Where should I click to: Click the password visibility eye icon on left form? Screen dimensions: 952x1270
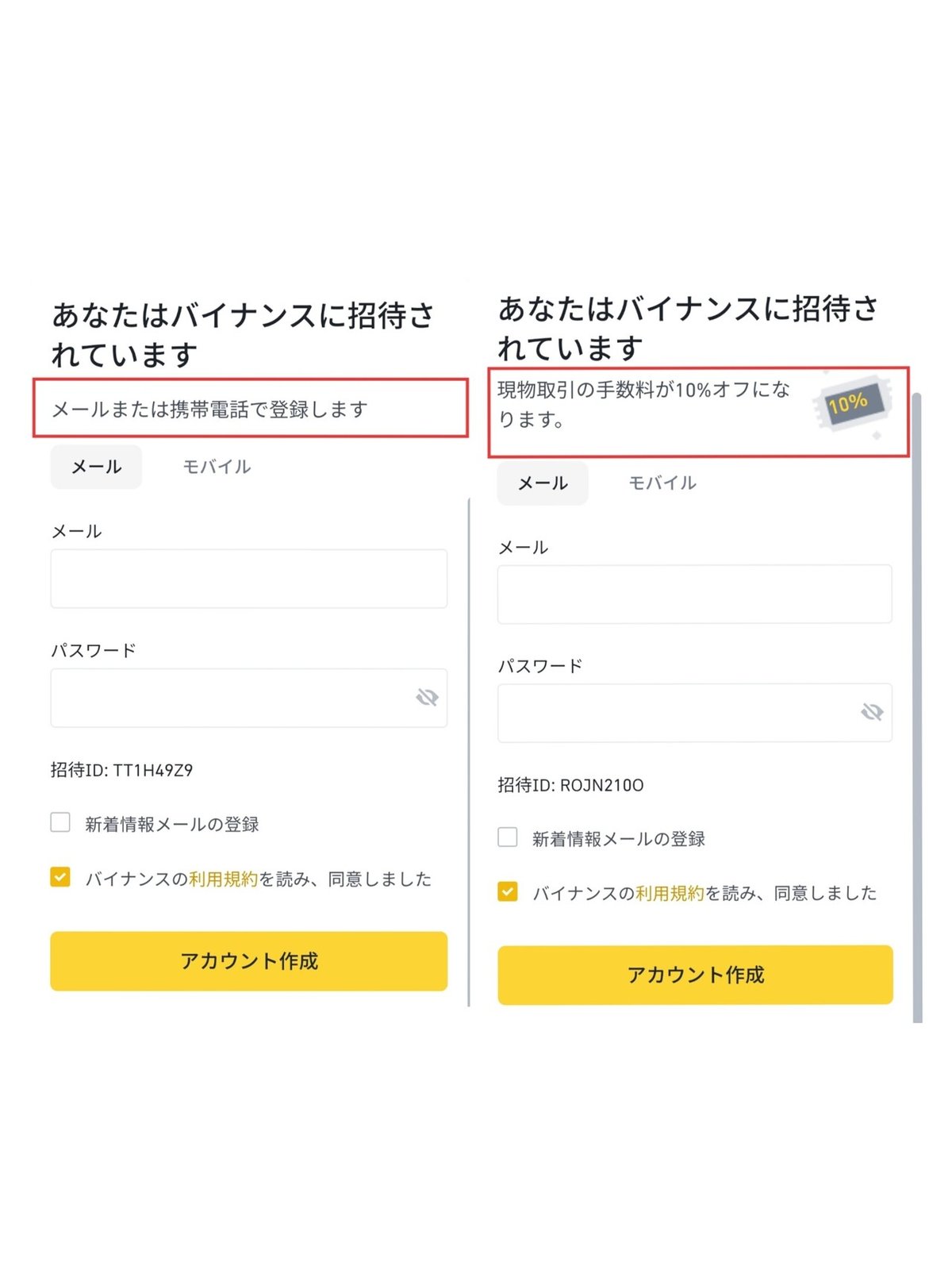[x=428, y=698]
